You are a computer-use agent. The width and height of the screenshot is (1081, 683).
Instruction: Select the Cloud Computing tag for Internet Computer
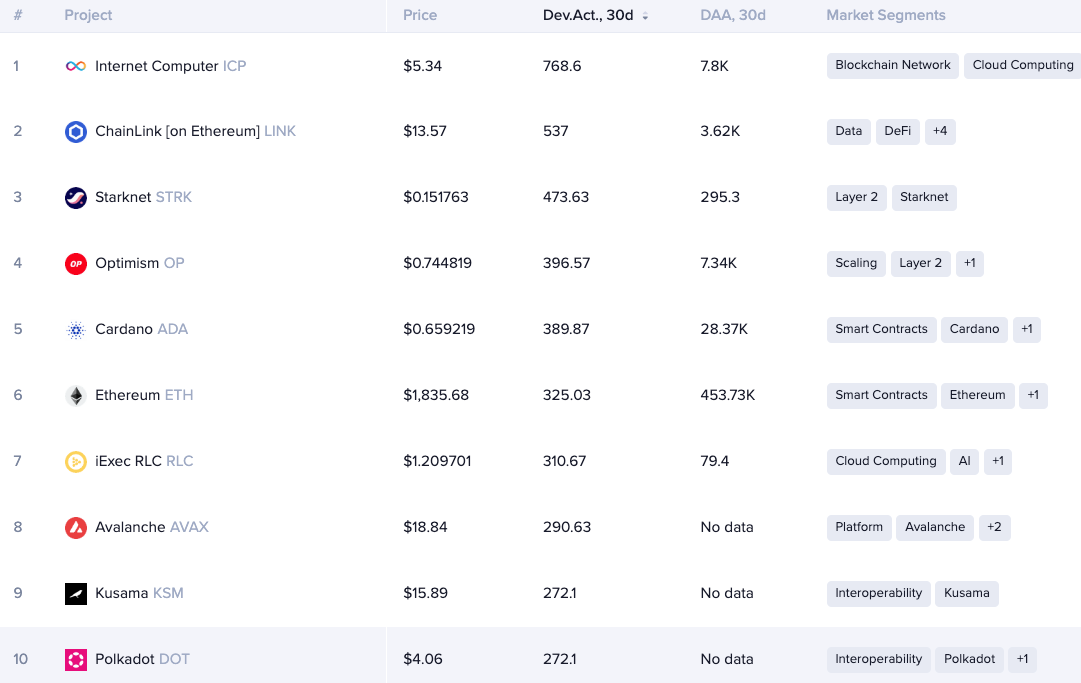pyautogui.click(x=1022, y=65)
